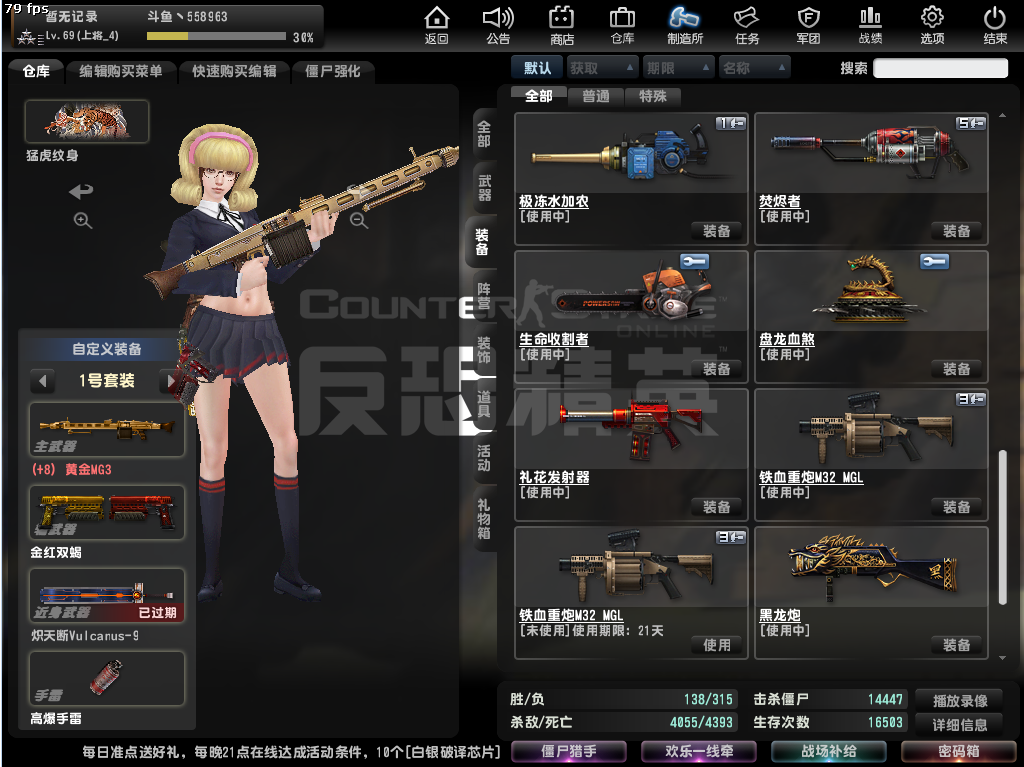
Task: Select the vertical 礼物箱 category tab
Action: [484, 519]
